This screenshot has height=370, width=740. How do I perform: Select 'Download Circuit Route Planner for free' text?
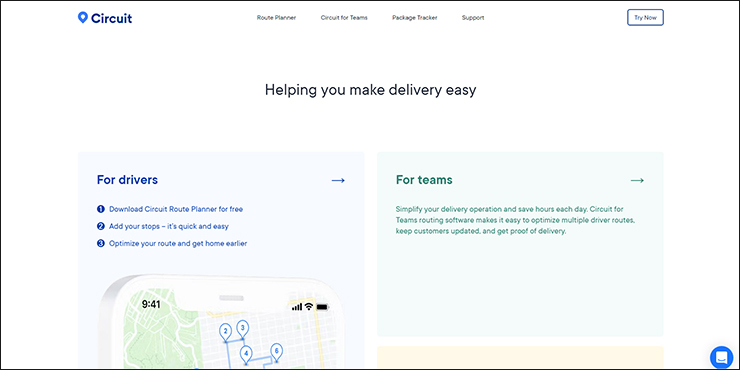176,209
